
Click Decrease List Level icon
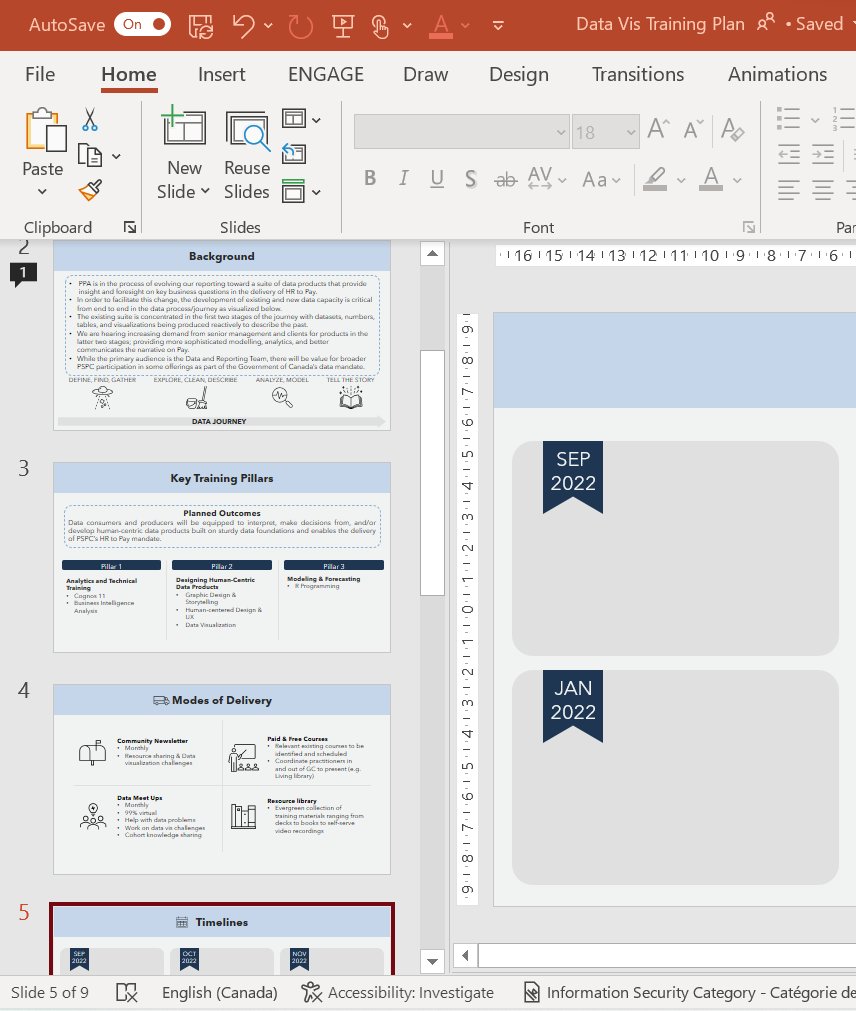(788, 154)
